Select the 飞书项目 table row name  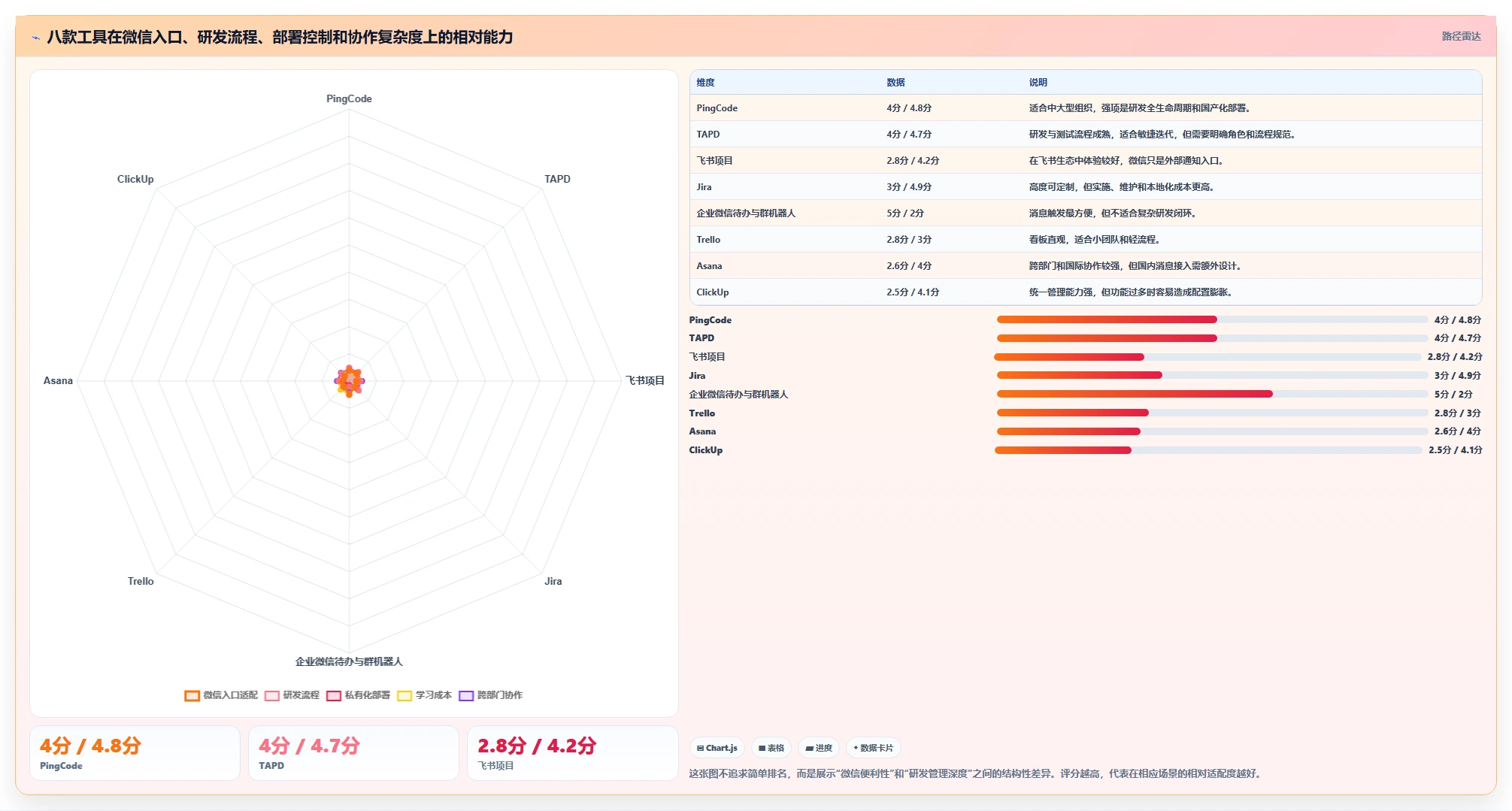tap(714, 161)
